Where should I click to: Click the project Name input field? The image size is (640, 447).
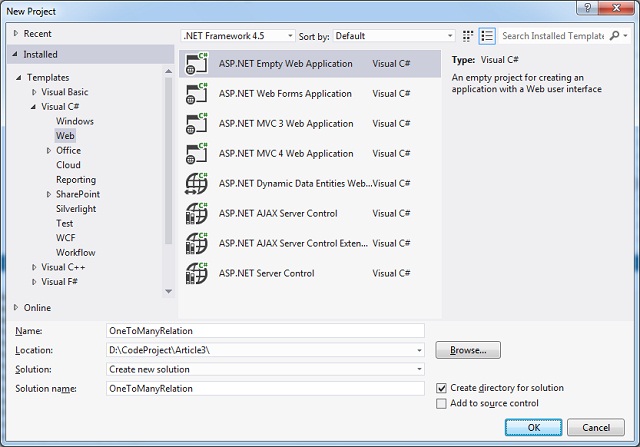tap(265, 331)
